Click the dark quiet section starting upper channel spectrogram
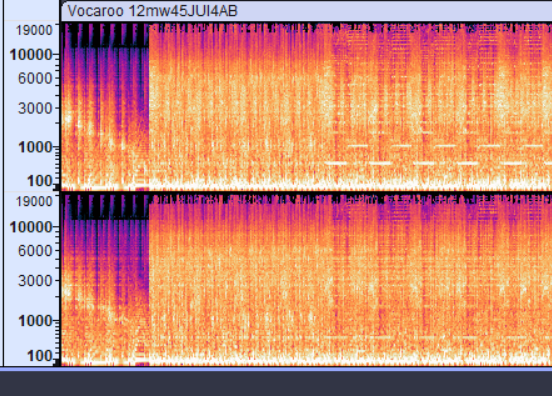Viewport: 552px width, 396px height. (x=105, y=106)
